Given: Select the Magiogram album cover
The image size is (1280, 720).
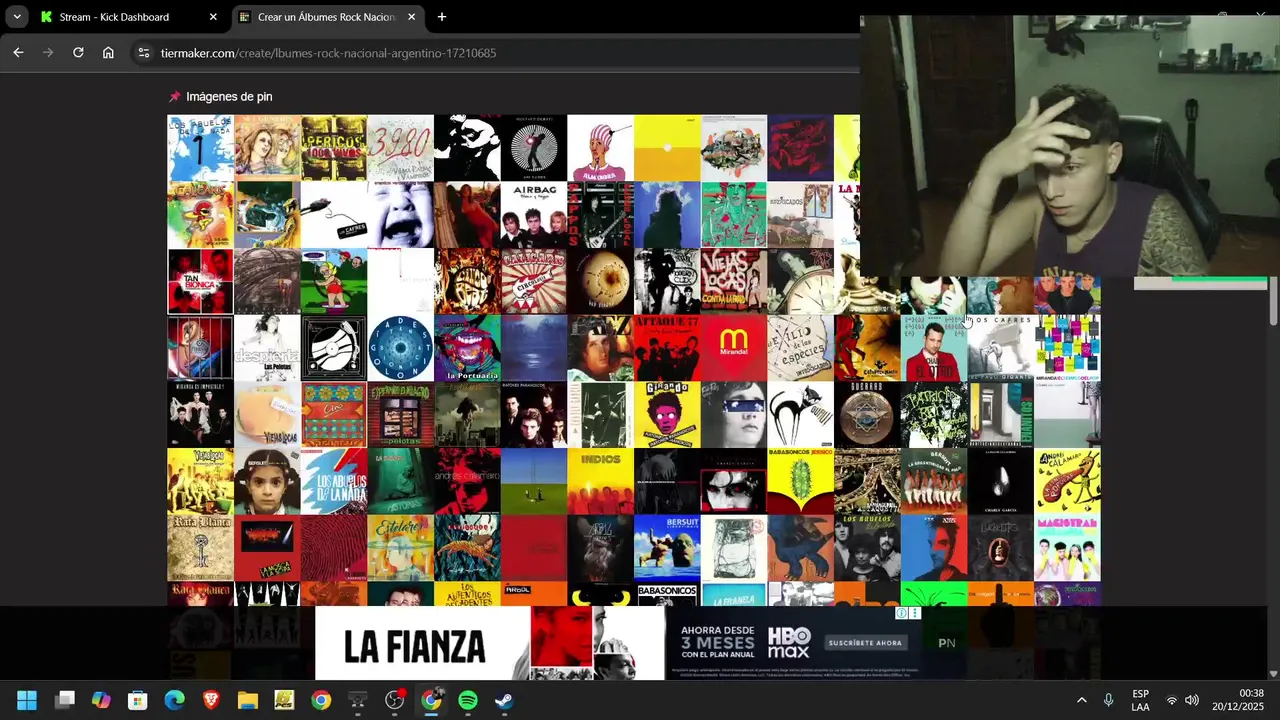Looking at the screenshot, I should click(x=1067, y=548).
